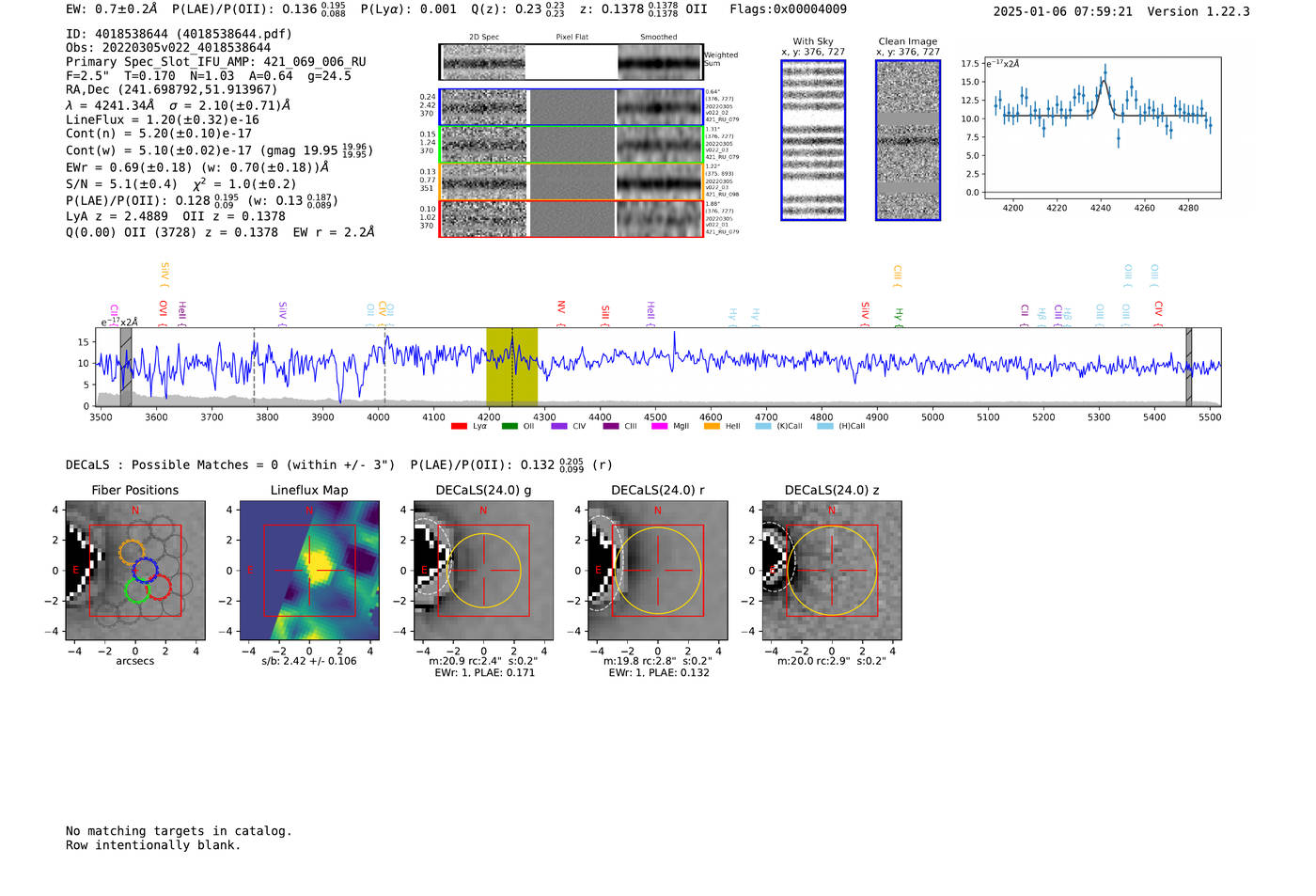1316x896 pixels.
Task: Click the Fiber Positions cutout image
Action: [135, 571]
